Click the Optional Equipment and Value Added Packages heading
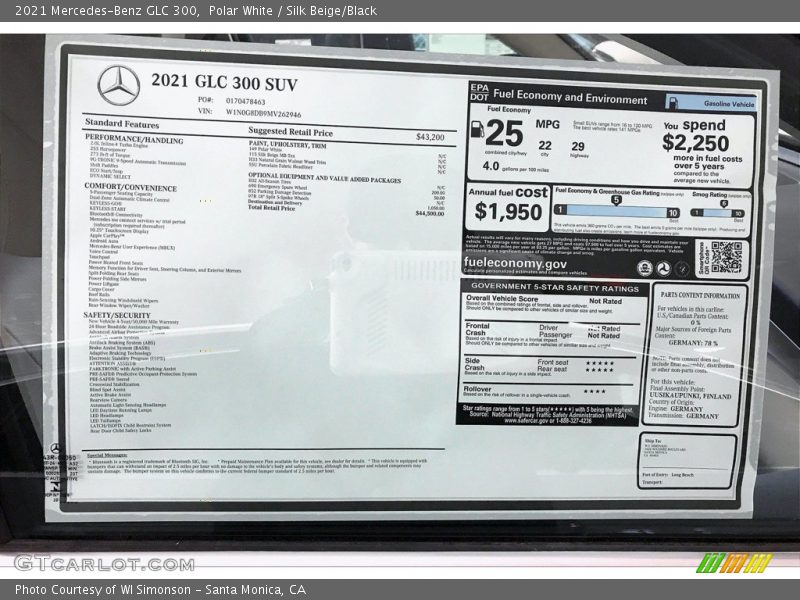Viewport: 800px width, 600px height. pos(324,178)
